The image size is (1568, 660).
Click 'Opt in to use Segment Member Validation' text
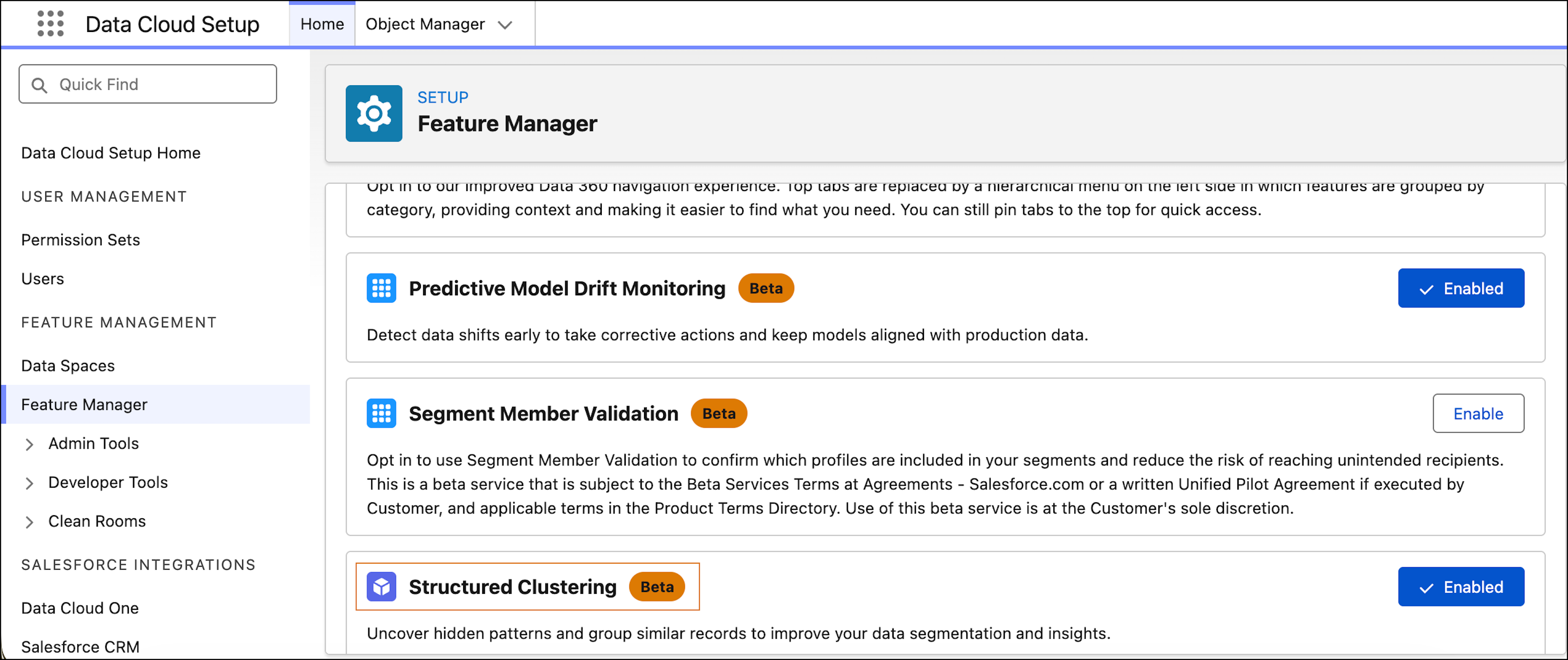[x=935, y=484]
